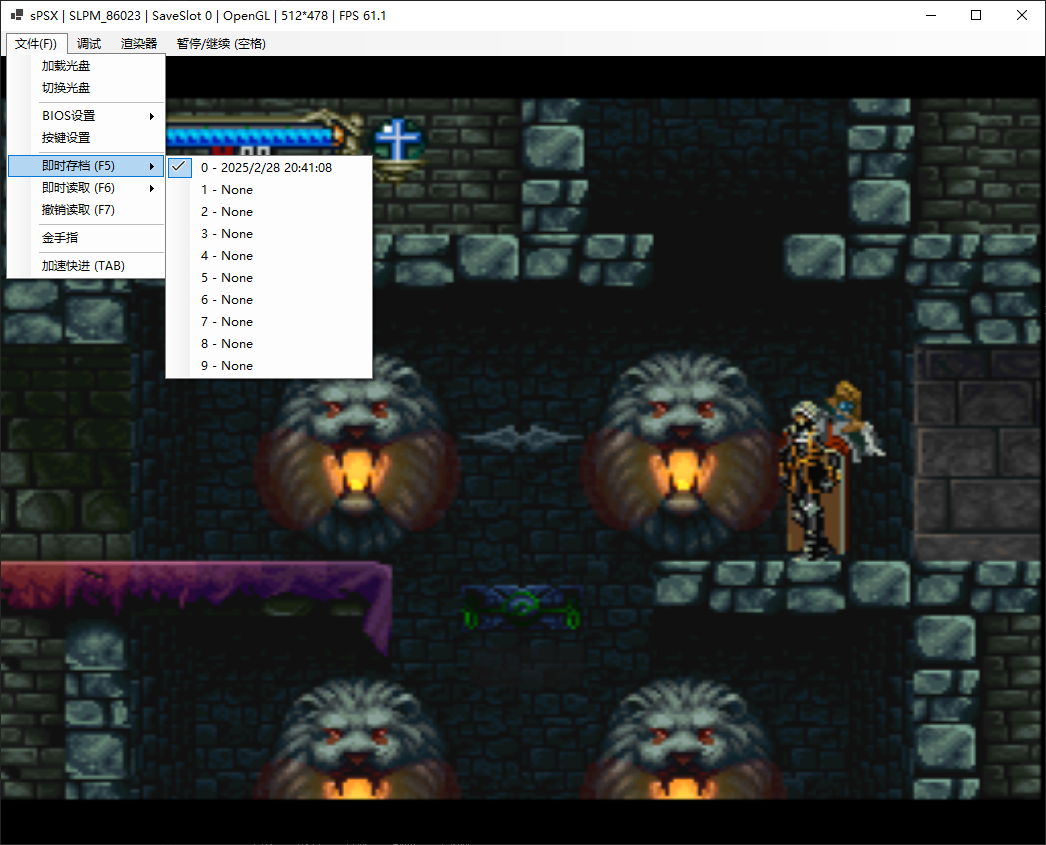Click 撤销读取 (F7) to undo load
Screen dimensions: 1046x845
[86, 209]
